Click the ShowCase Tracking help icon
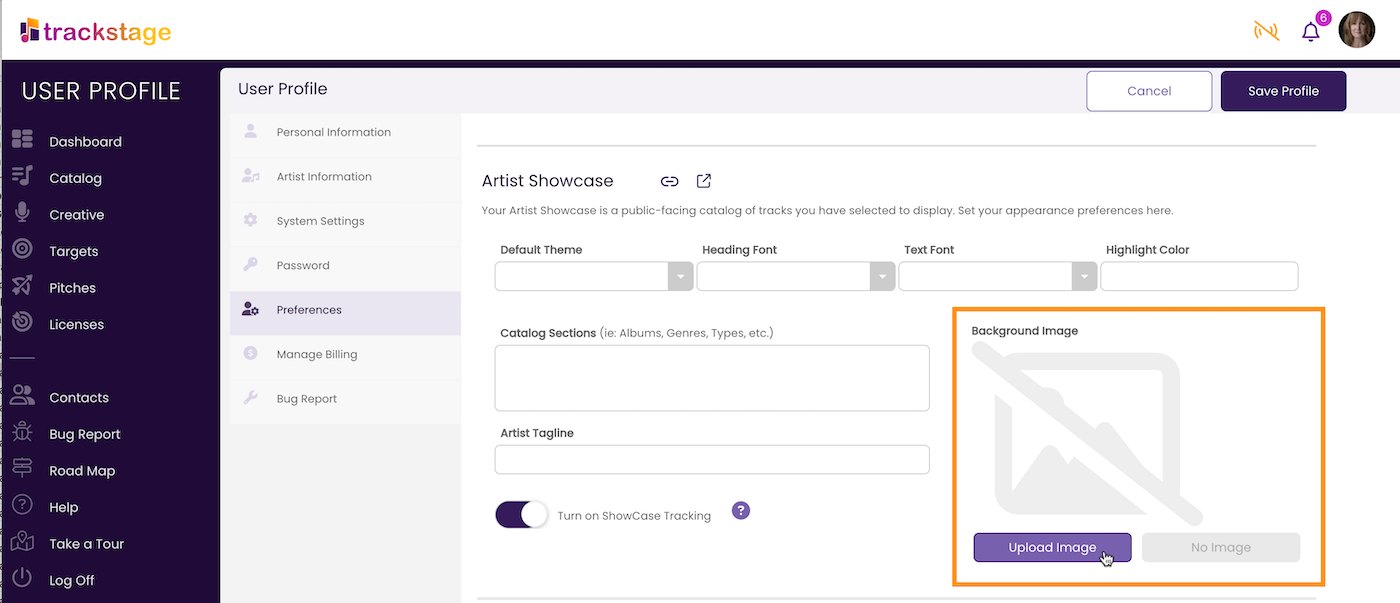 point(741,510)
